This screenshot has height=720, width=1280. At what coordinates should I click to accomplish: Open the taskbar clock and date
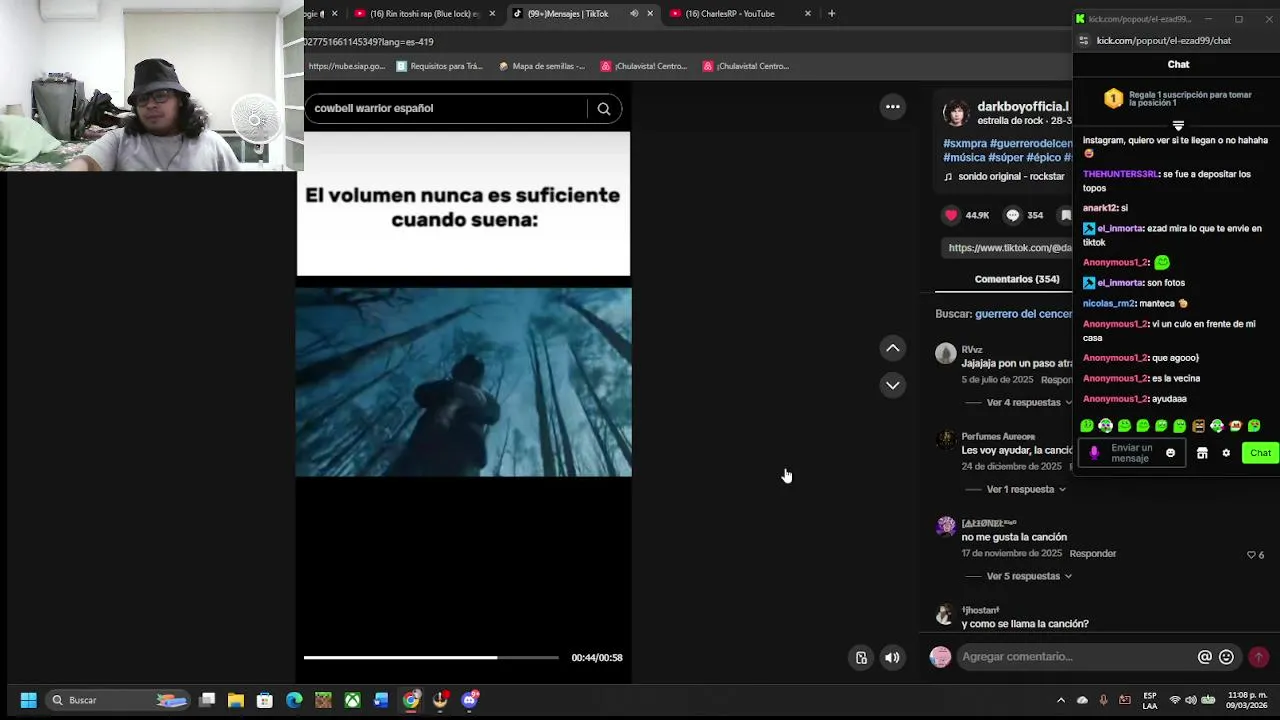pyautogui.click(x=1247, y=700)
